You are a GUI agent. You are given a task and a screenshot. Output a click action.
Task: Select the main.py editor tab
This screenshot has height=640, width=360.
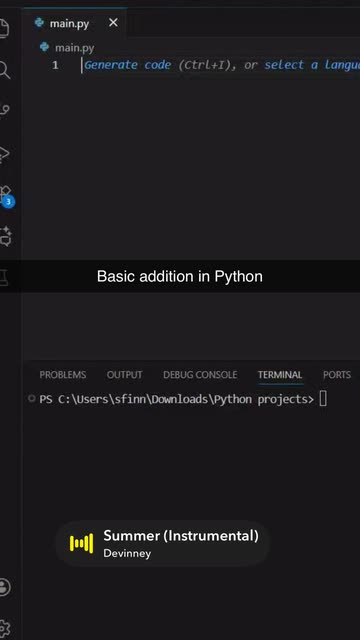(74, 23)
